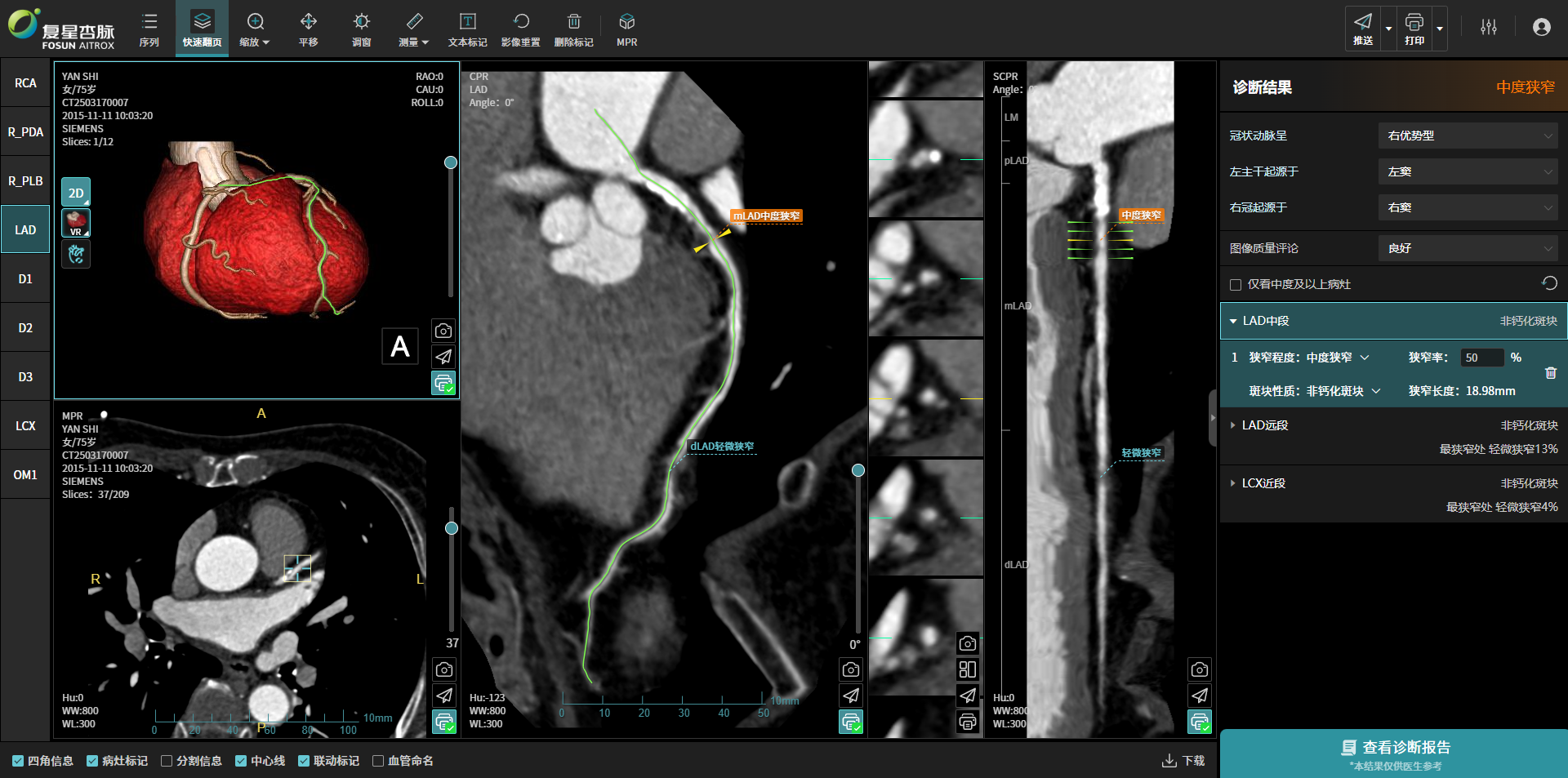This screenshot has width=1568, height=778.
Task: Select the vessel tree rendering icon
Action: (76, 254)
